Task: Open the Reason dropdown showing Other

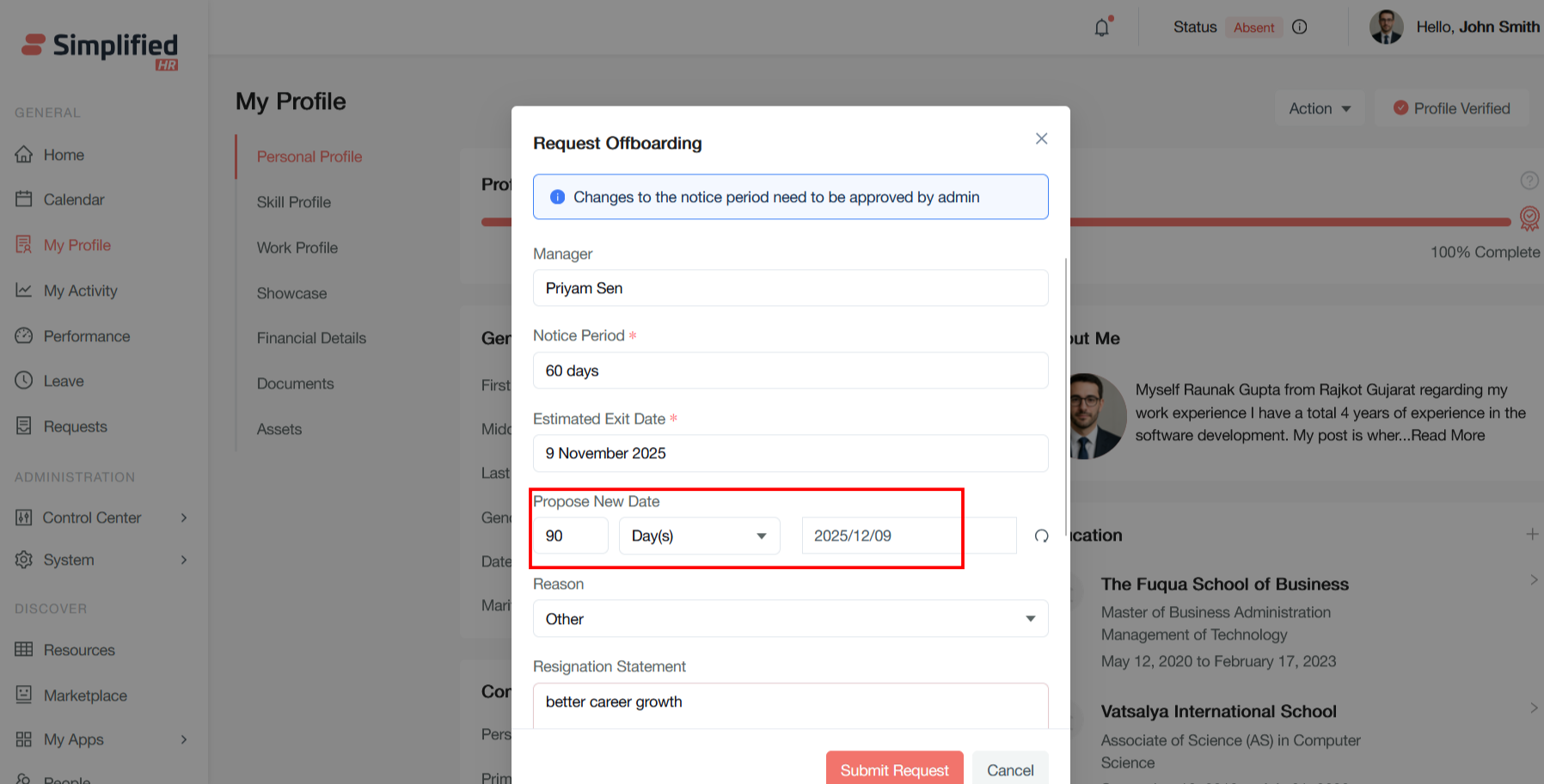Action: (x=790, y=619)
